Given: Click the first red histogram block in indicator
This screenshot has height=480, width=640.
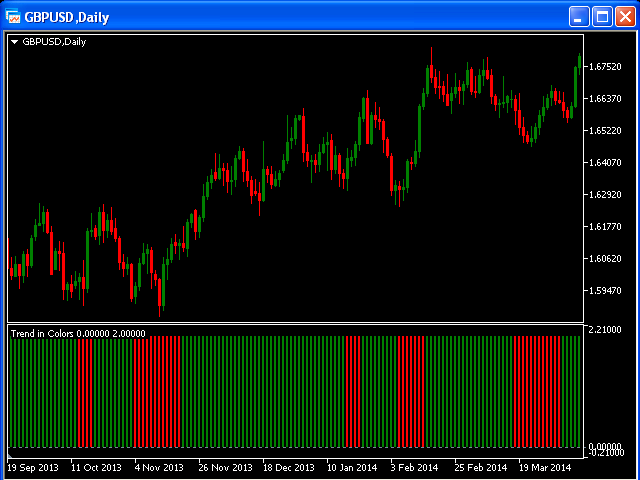Looking at the screenshot, I should [x=85, y=392].
